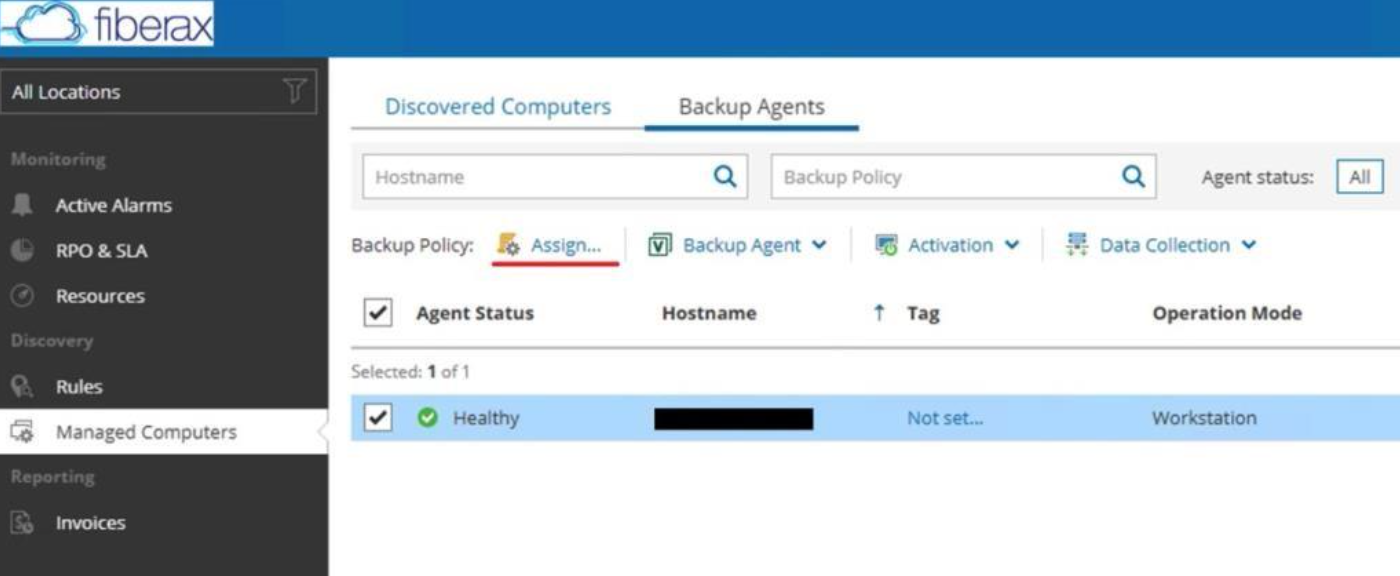Expand the Data Collection dropdown menu
The width and height of the screenshot is (1400, 576).
tap(1248, 246)
